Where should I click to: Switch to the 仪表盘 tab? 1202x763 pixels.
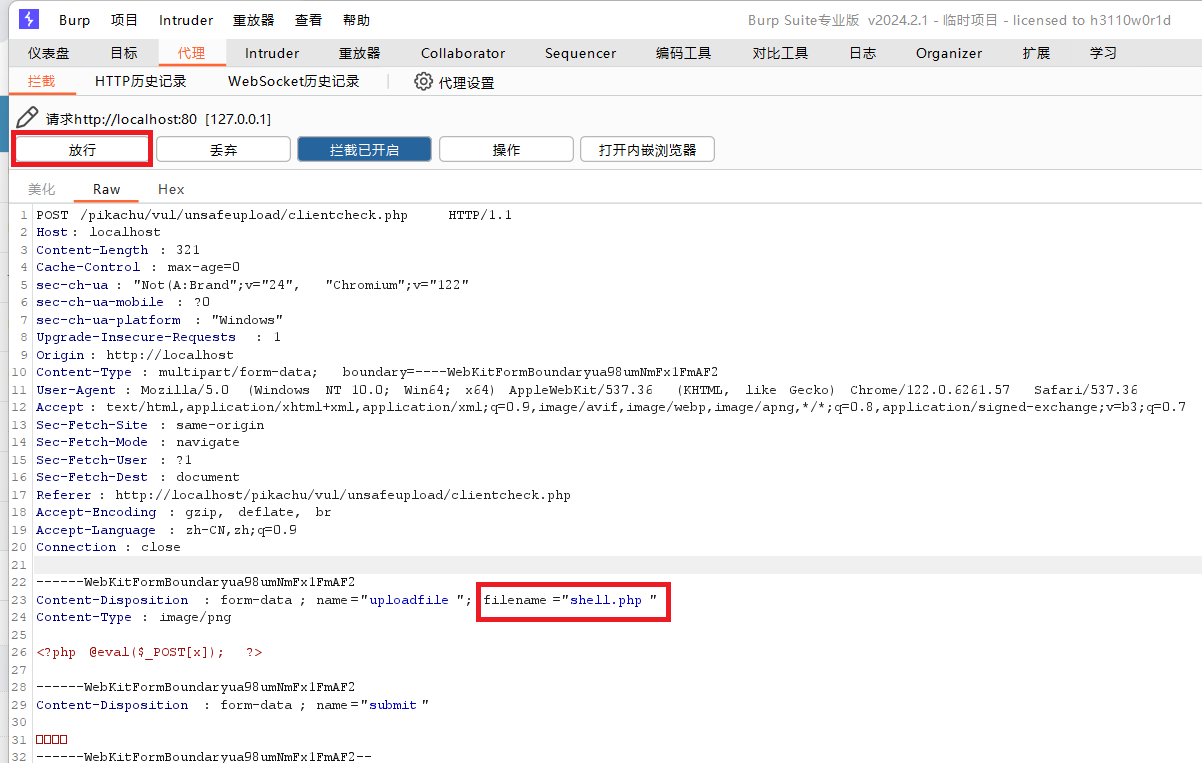(x=48, y=53)
